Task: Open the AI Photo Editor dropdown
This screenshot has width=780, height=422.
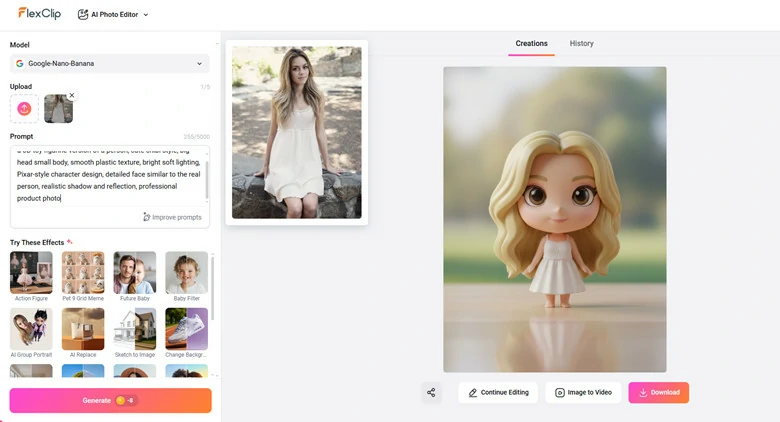Action: (x=113, y=14)
